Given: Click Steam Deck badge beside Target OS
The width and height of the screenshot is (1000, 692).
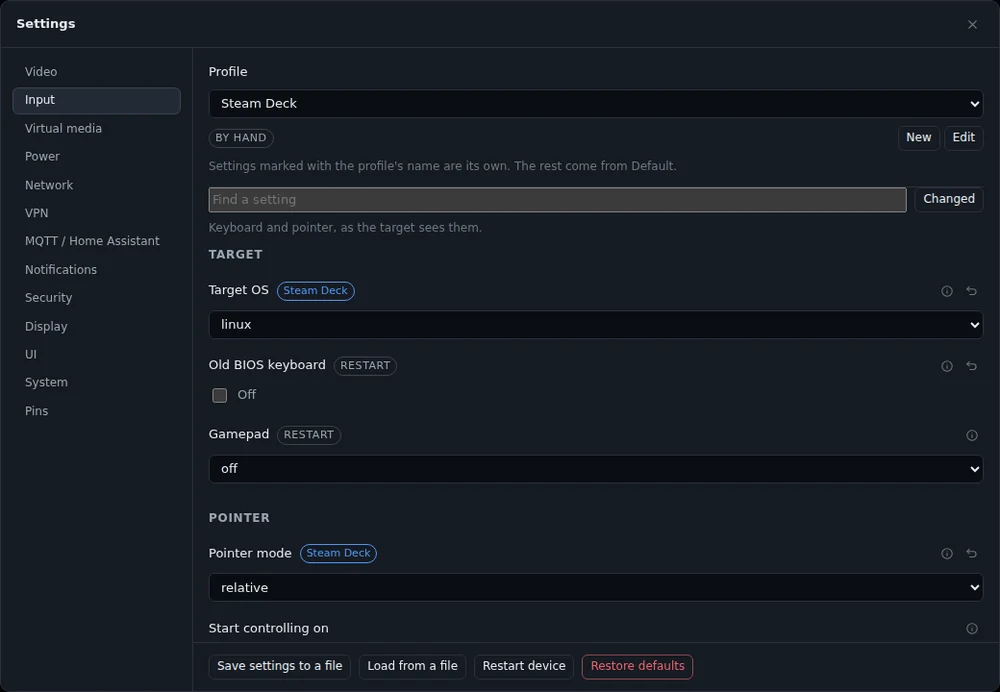Looking at the screenshot, I should tap(316, 291).
